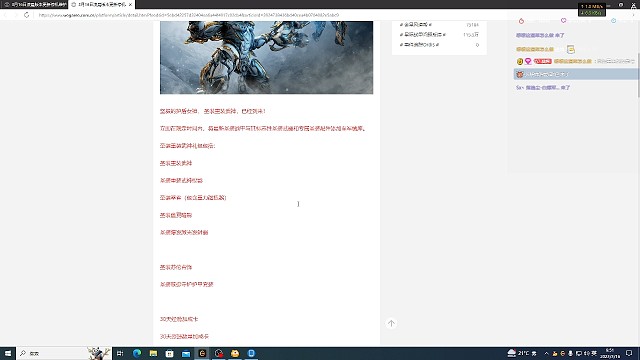Screen dimensions: 640x360
Task: Click the last purple user-joined chat message
Action: [543, 87]
